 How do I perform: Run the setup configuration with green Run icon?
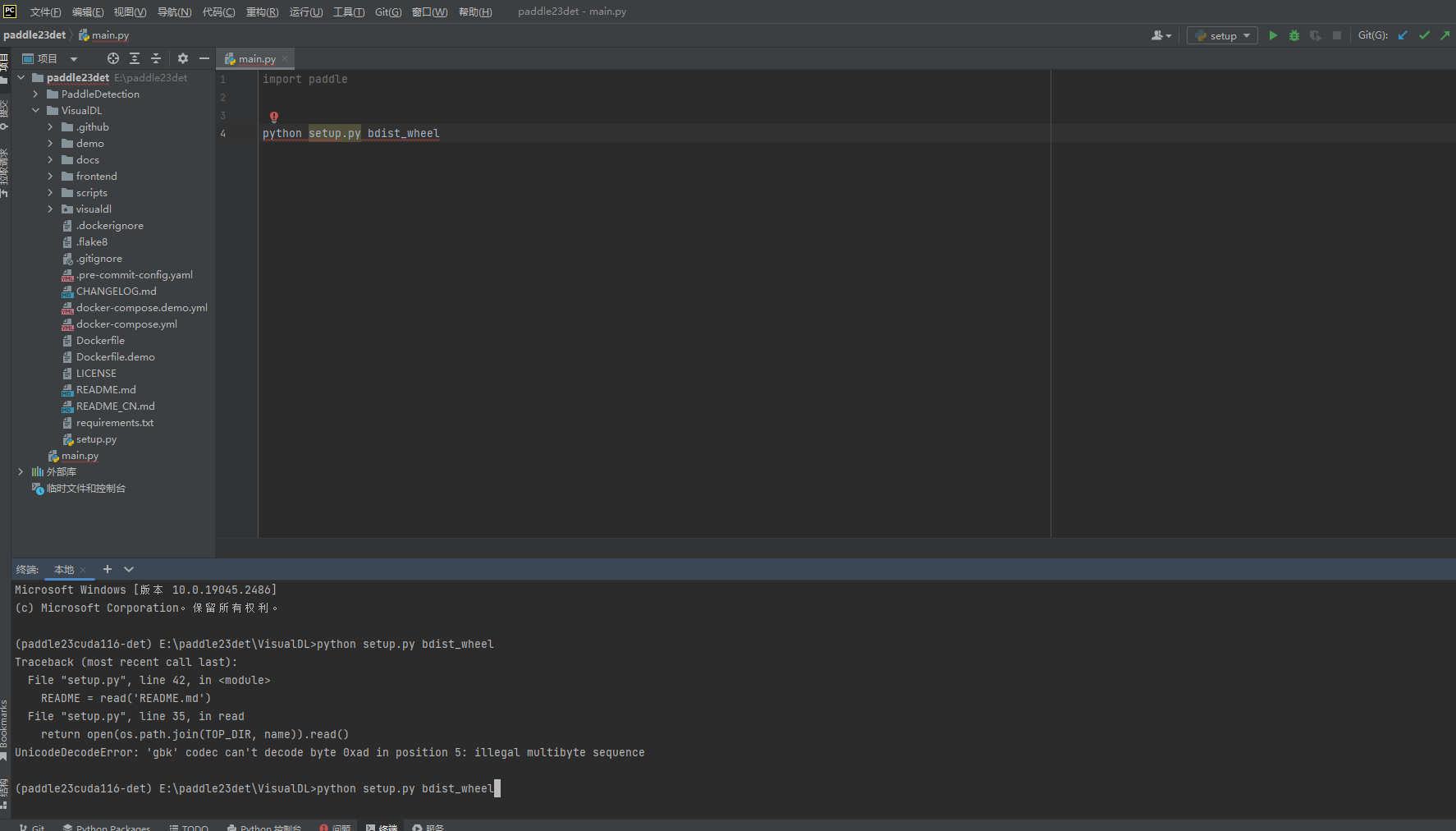click(x=1273, y=35)
